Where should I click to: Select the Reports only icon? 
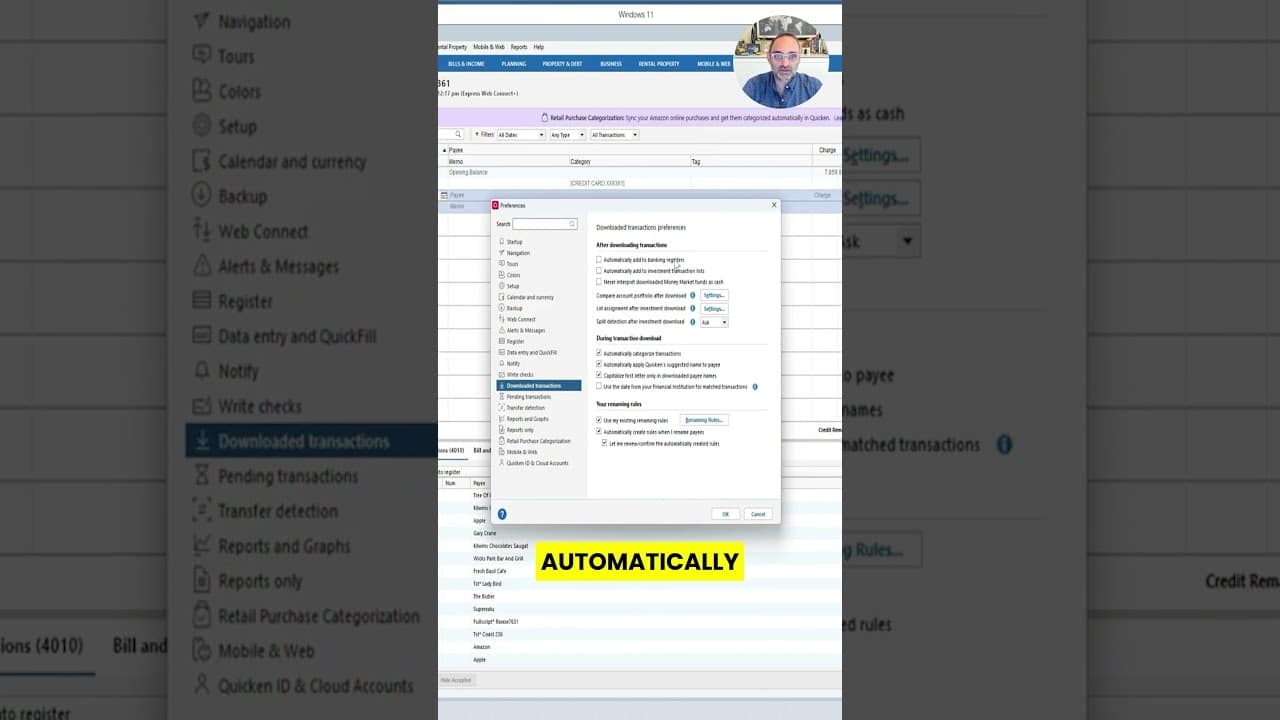[x=501, y=430]
